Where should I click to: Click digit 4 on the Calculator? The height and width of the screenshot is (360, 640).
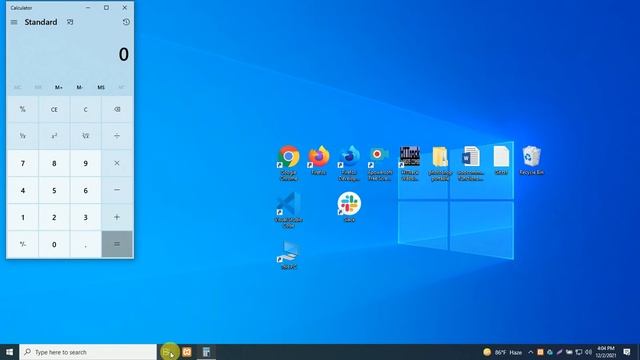pyautogui.click(x=23, y=190)
